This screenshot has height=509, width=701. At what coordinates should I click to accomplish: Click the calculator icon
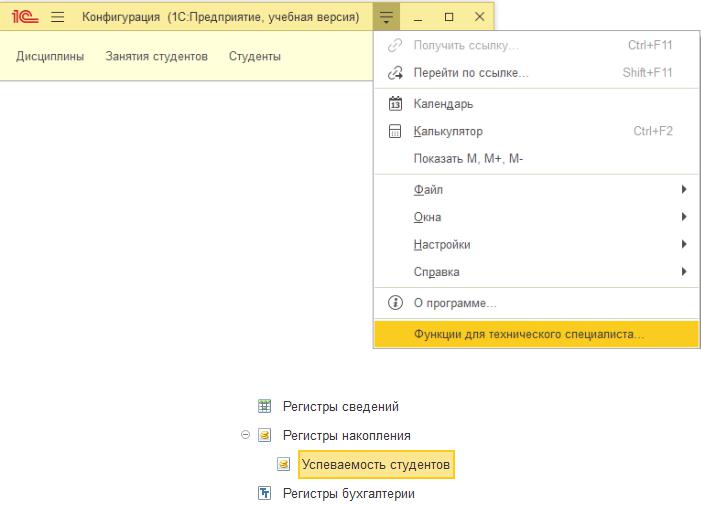pyautogui.click(x=395, y=131)
